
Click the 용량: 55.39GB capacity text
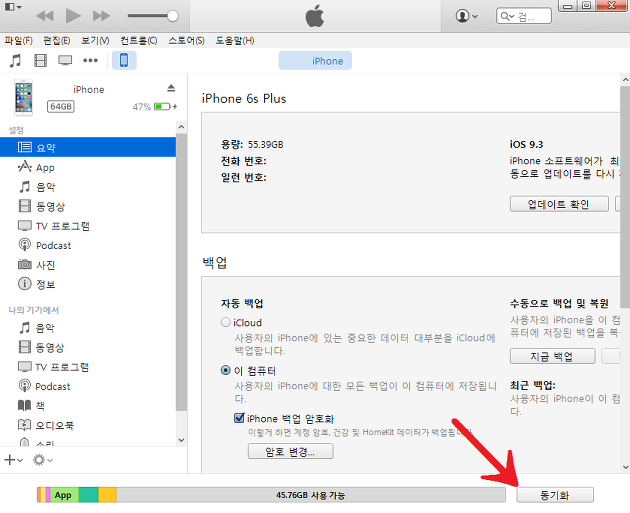252,144
